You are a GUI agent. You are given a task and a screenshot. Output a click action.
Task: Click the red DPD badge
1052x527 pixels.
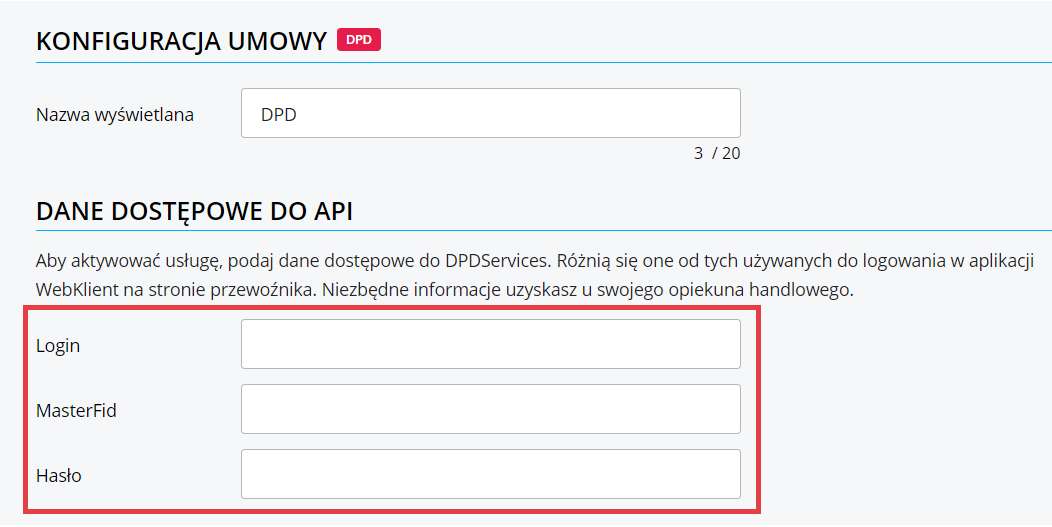(359, 40)
